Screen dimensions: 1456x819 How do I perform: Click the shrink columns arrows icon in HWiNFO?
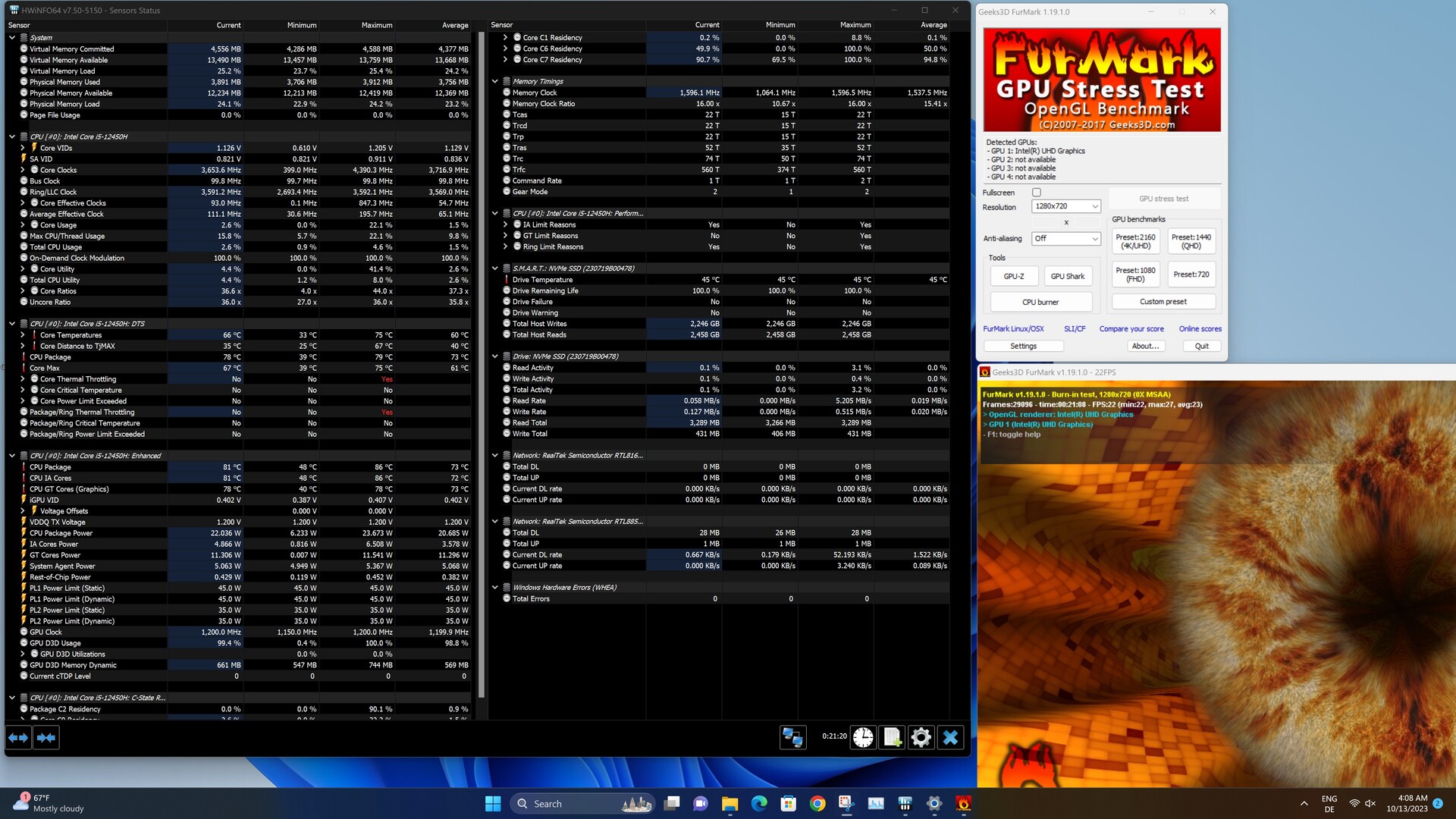click(x=46, y=737)
